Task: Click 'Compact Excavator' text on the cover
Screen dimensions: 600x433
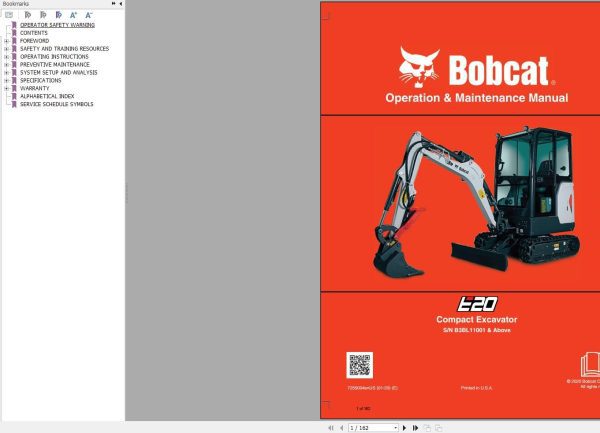Action: (476, 319)
